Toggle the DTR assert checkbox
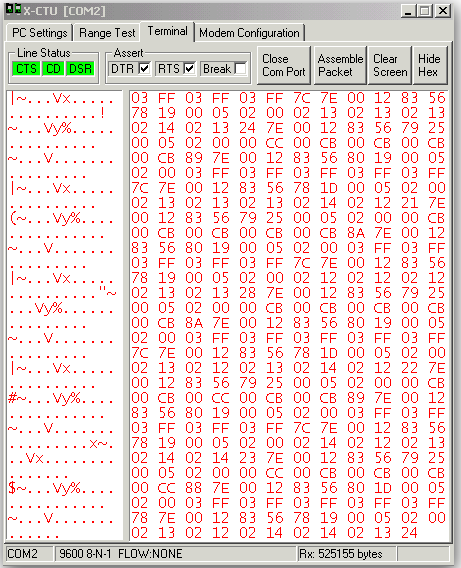 tap(144, 68)
